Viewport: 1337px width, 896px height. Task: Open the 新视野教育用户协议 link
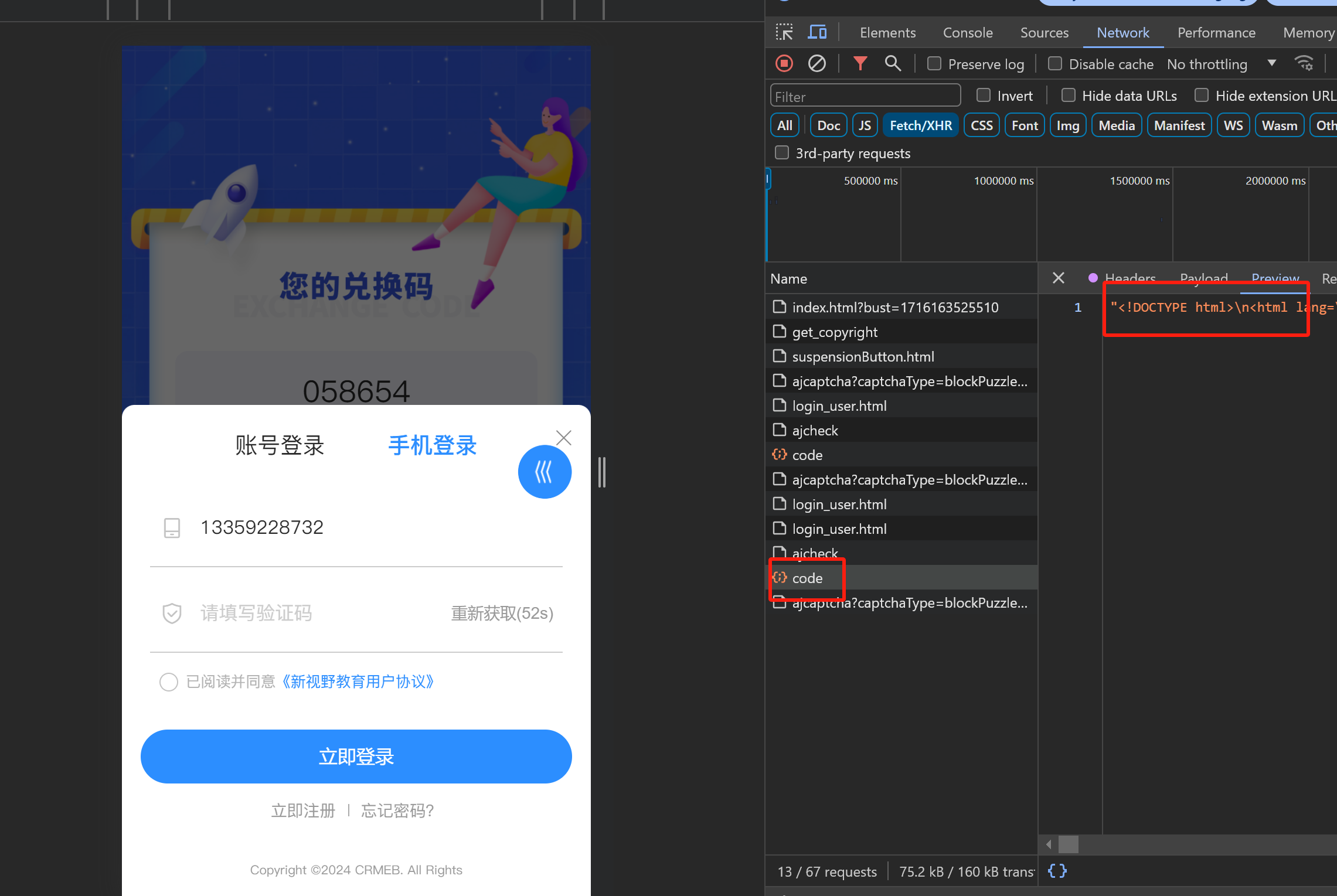[x=359, y=682]
